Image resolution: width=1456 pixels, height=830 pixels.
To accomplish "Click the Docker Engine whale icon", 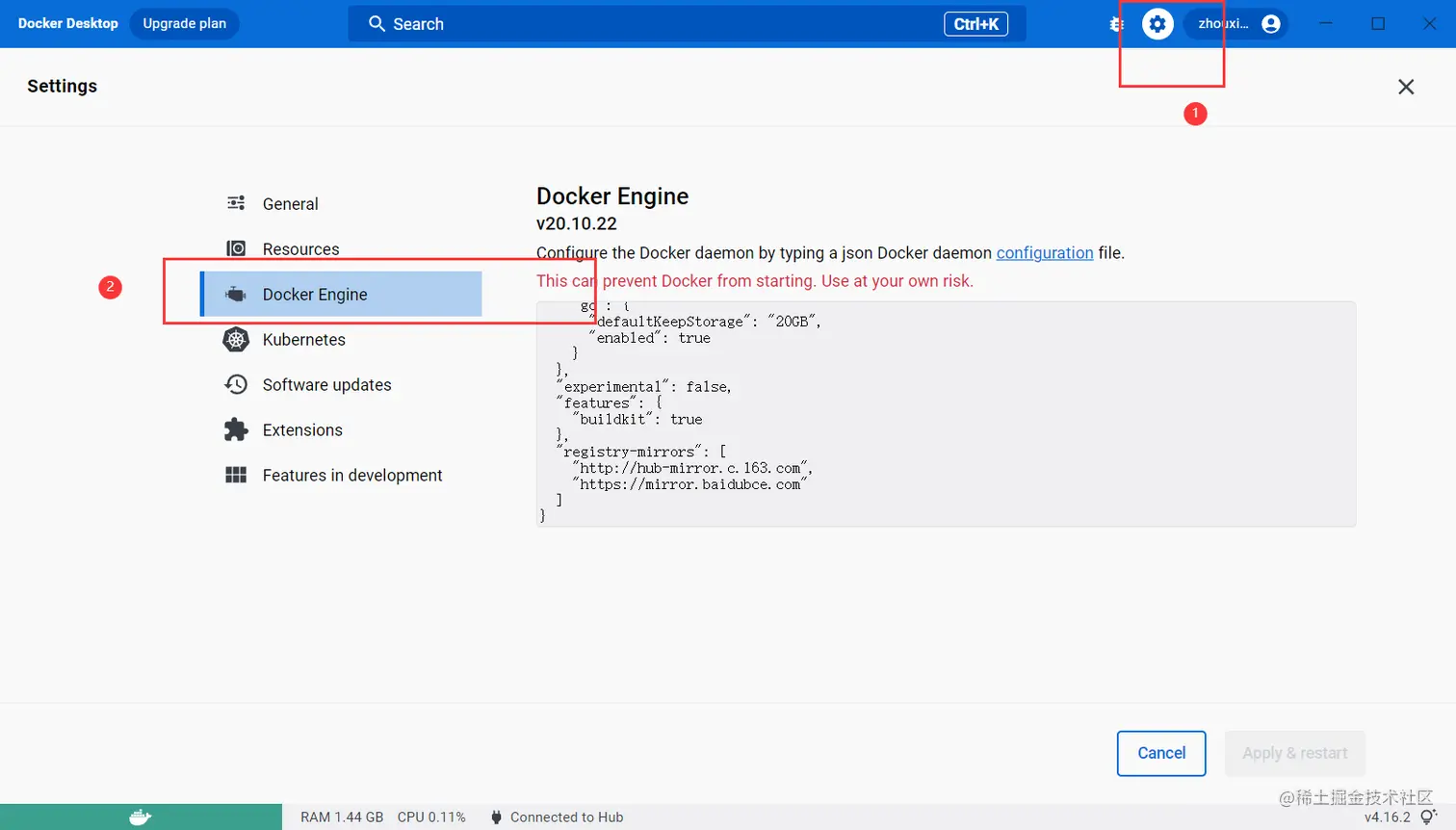I will pyautogui.click(x=236, y=295).
